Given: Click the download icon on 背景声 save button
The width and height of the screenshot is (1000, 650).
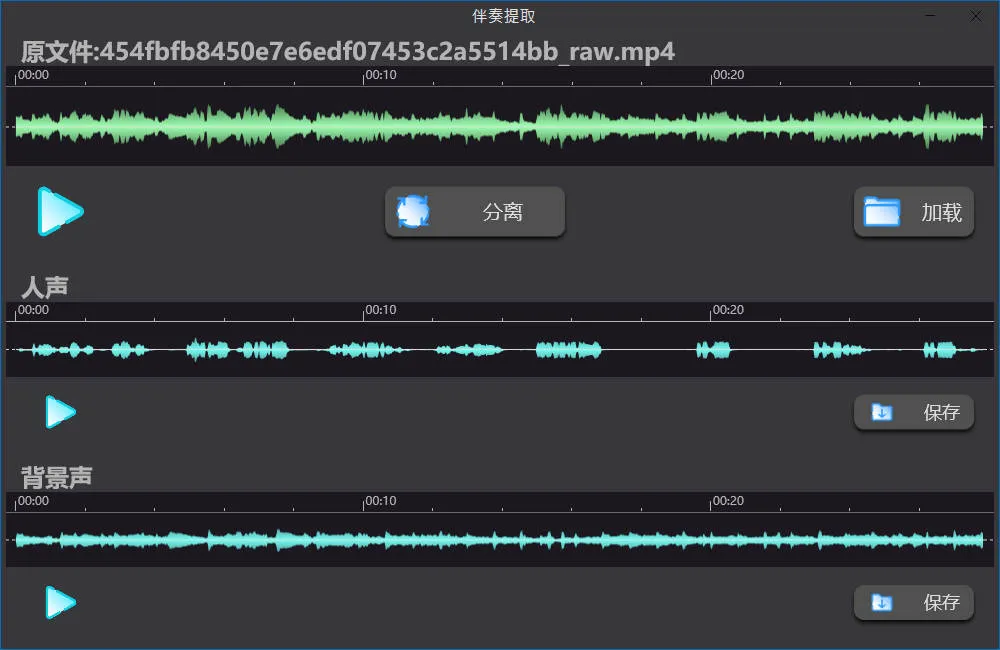Looking at the screenshot, I should point(881,602).
